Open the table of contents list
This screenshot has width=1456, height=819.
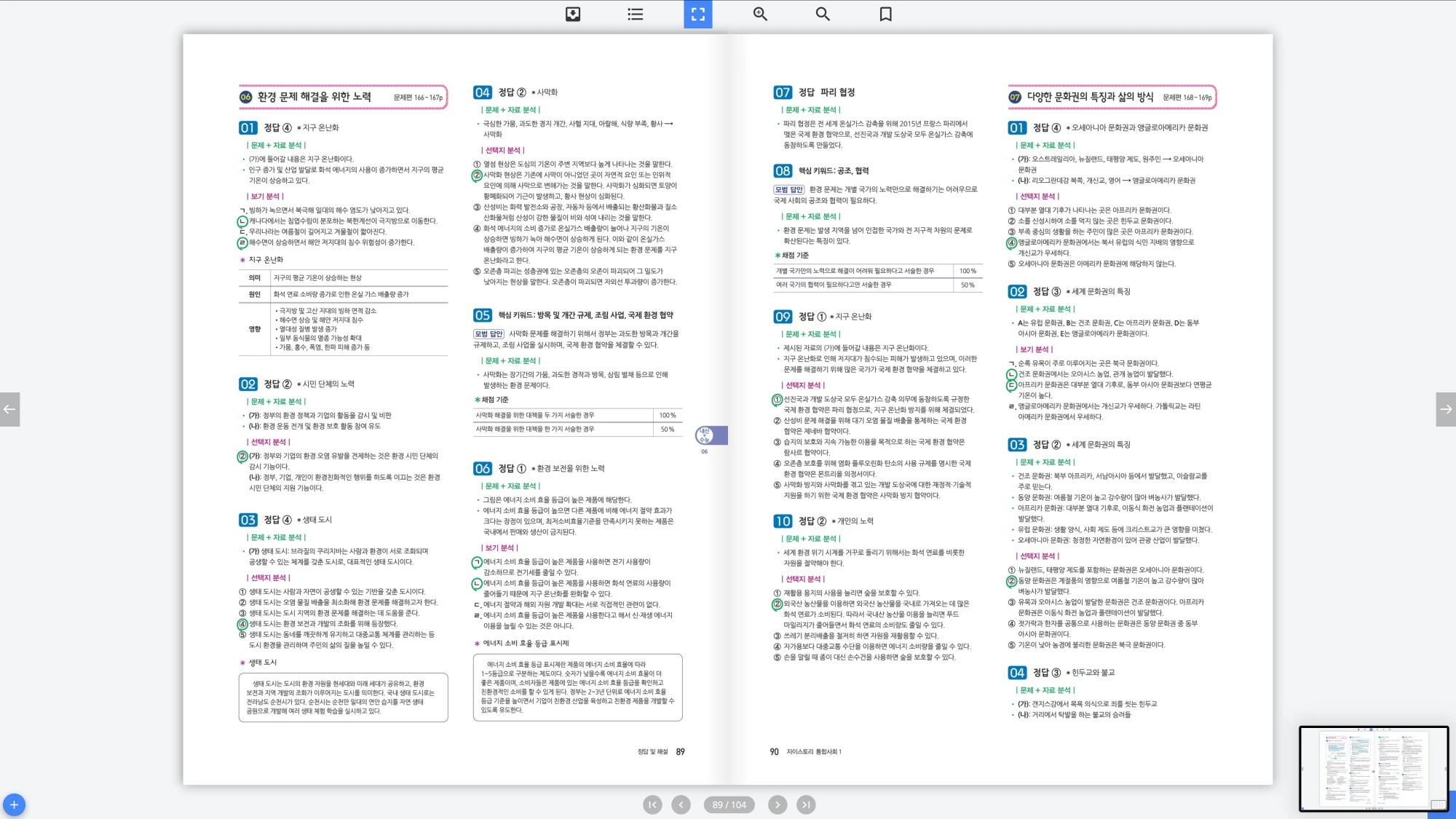[635, 14]
